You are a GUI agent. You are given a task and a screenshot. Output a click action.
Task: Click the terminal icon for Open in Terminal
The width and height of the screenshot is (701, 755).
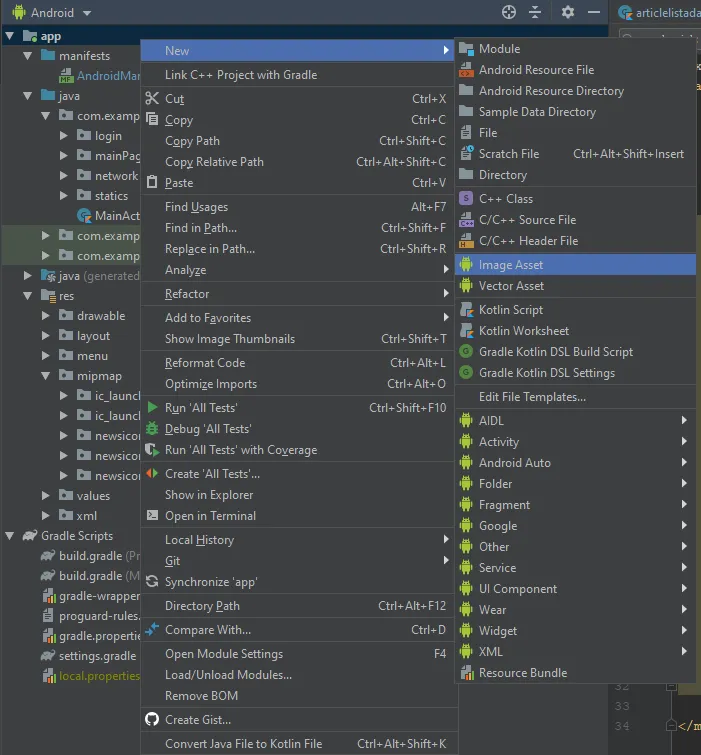[x=152, y=515]
